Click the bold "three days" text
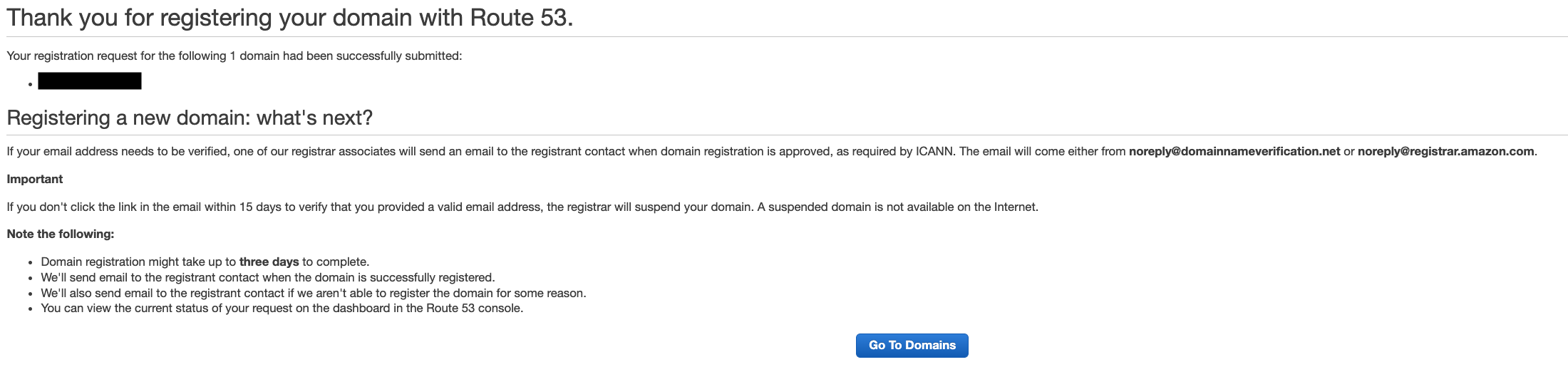The image size is (1568, 367). [x=269, y=262]
